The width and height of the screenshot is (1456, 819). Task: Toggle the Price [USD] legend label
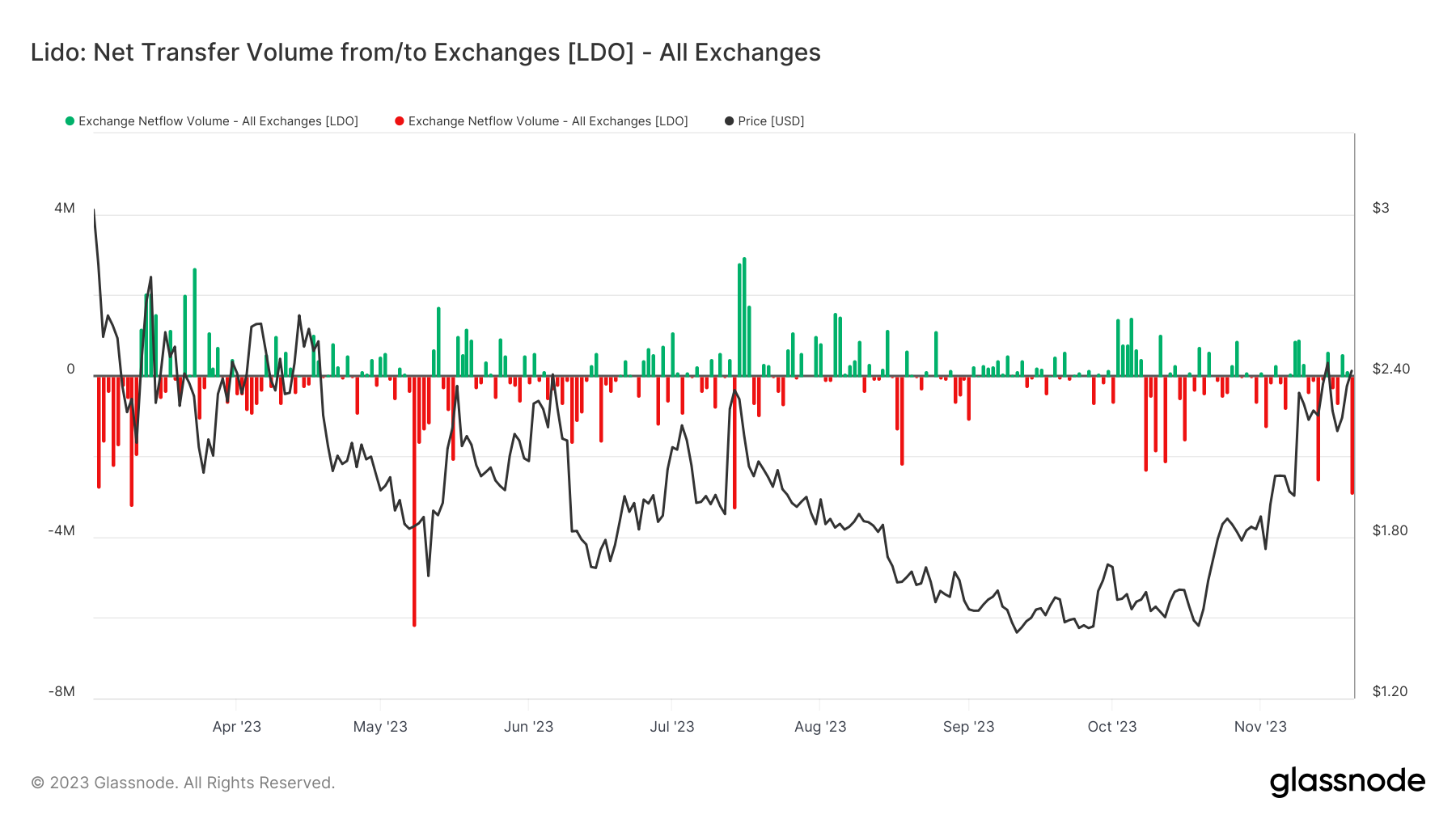click(771, 121)
